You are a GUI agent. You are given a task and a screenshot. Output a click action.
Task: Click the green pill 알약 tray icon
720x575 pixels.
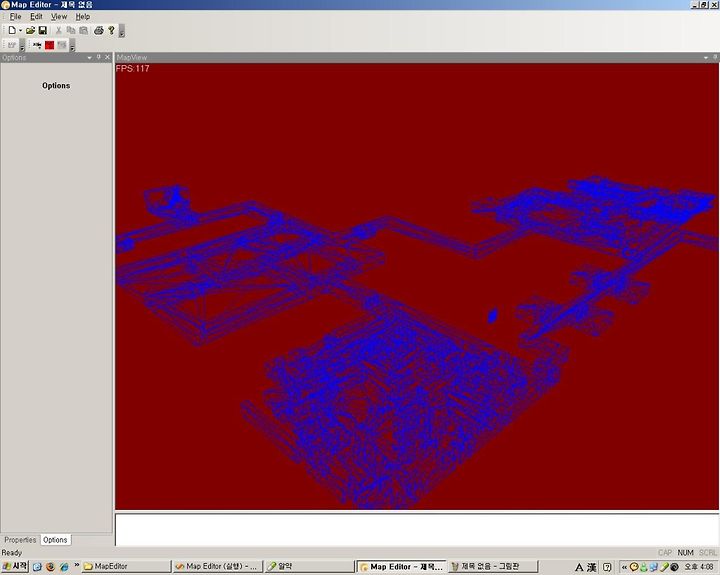pos(664,567)
